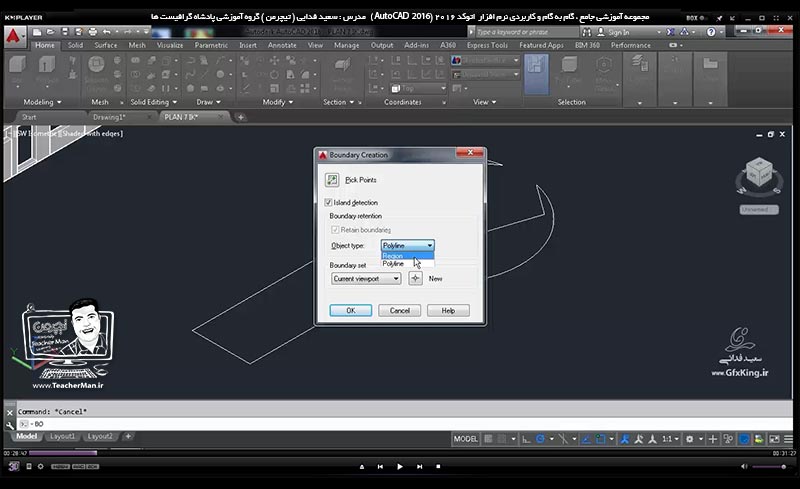
Task: Toggle ortho mode icon in the status bar
Action: [526, 439]
